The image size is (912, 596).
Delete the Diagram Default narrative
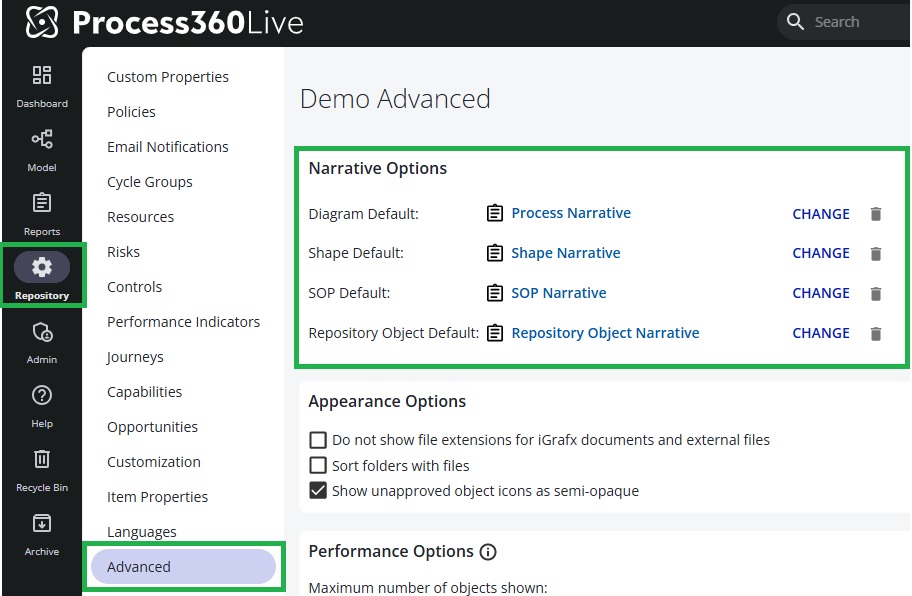pos(876,214)
